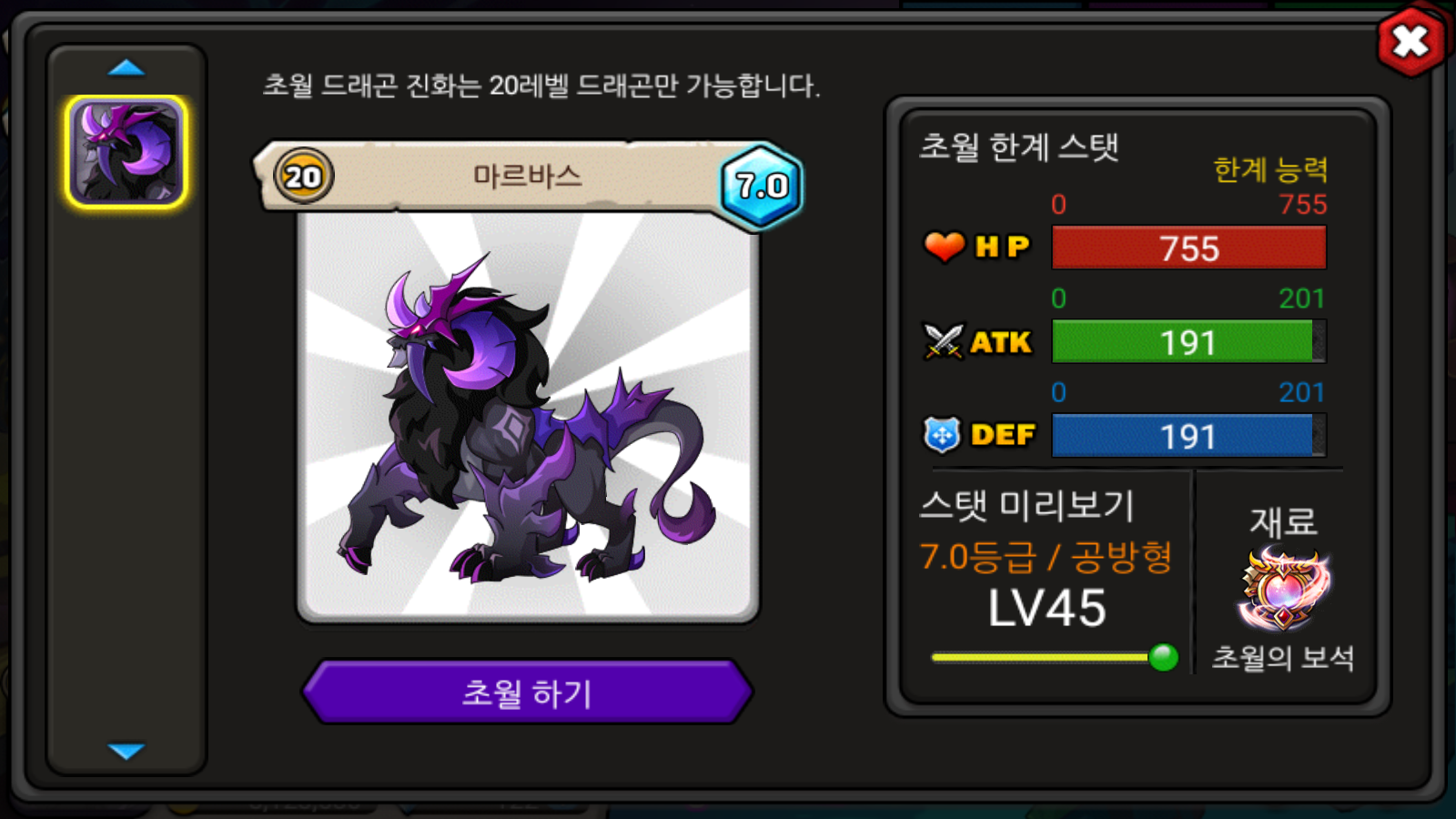
Task: Click the 7.0 grade hexagon badge
Action: [x=762, y=186]
